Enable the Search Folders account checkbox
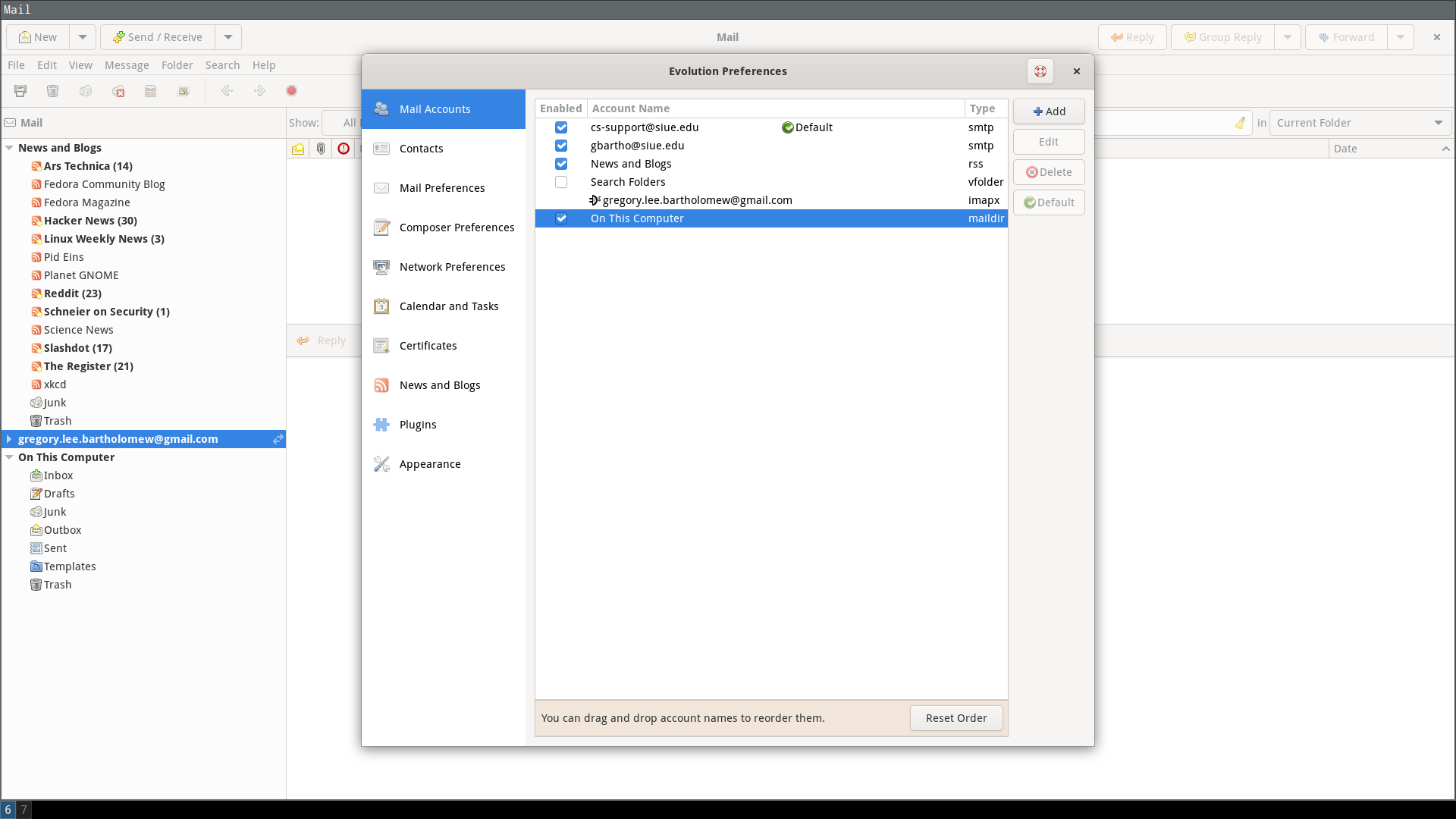 (561, 182)
